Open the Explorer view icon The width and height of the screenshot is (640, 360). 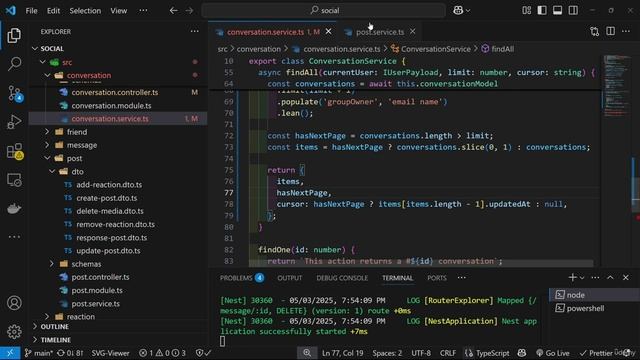click(14, 36)
